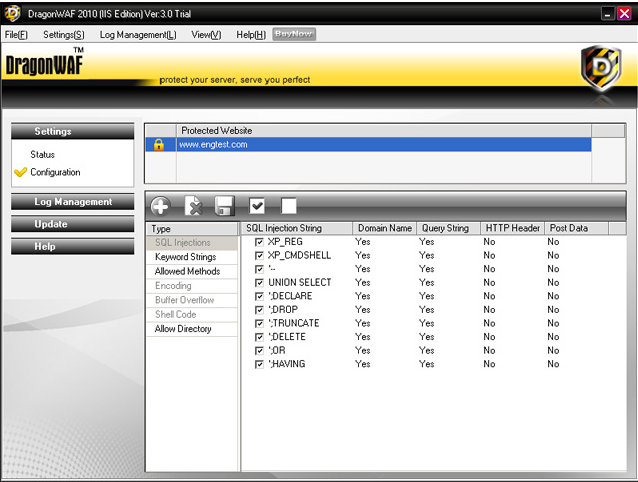Viewport: 638px width, 482px height.
Task: Click the ';TRUNCATE rule text
Action: 294,323
